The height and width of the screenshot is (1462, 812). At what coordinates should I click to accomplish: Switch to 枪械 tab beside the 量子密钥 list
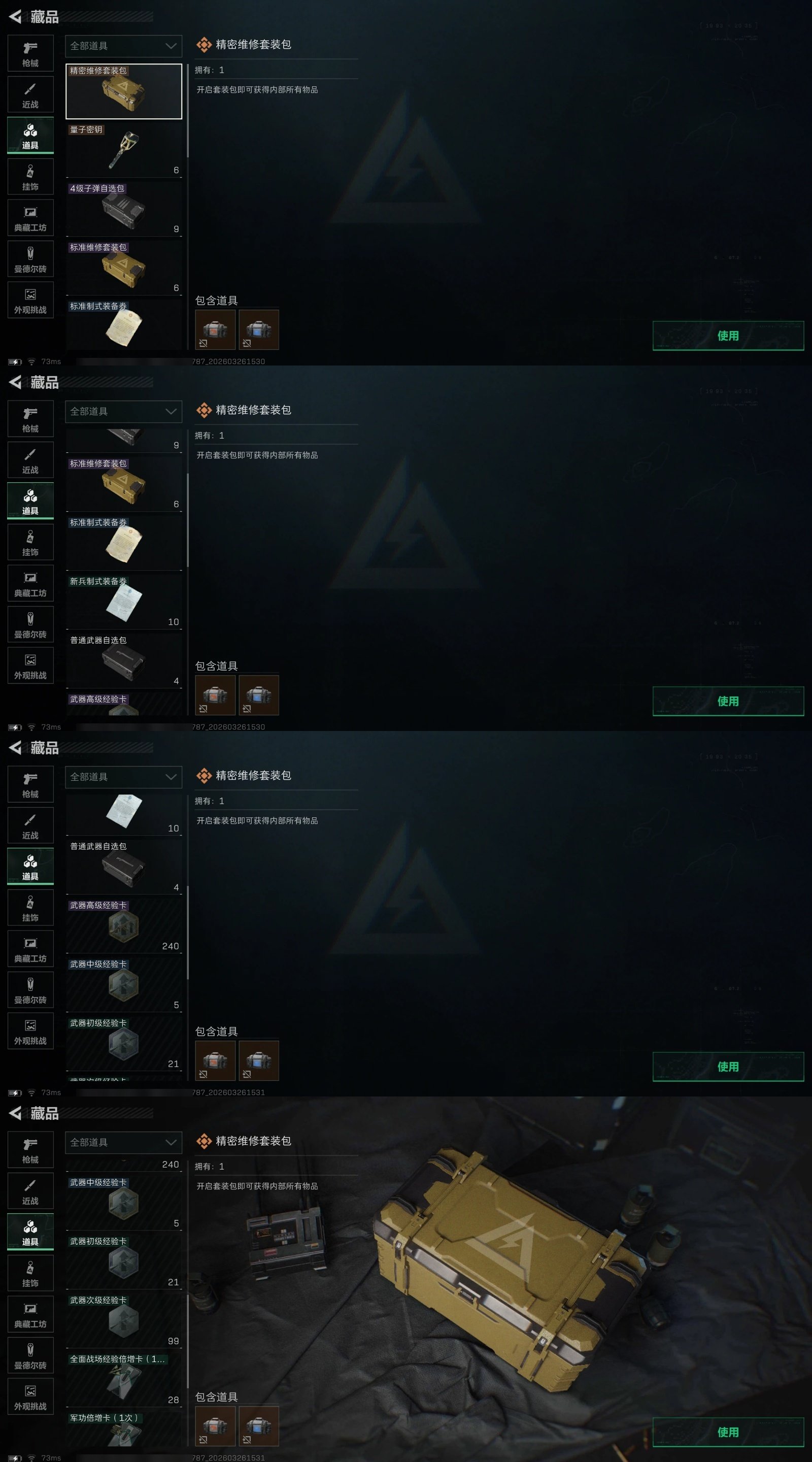pos(30,54)
